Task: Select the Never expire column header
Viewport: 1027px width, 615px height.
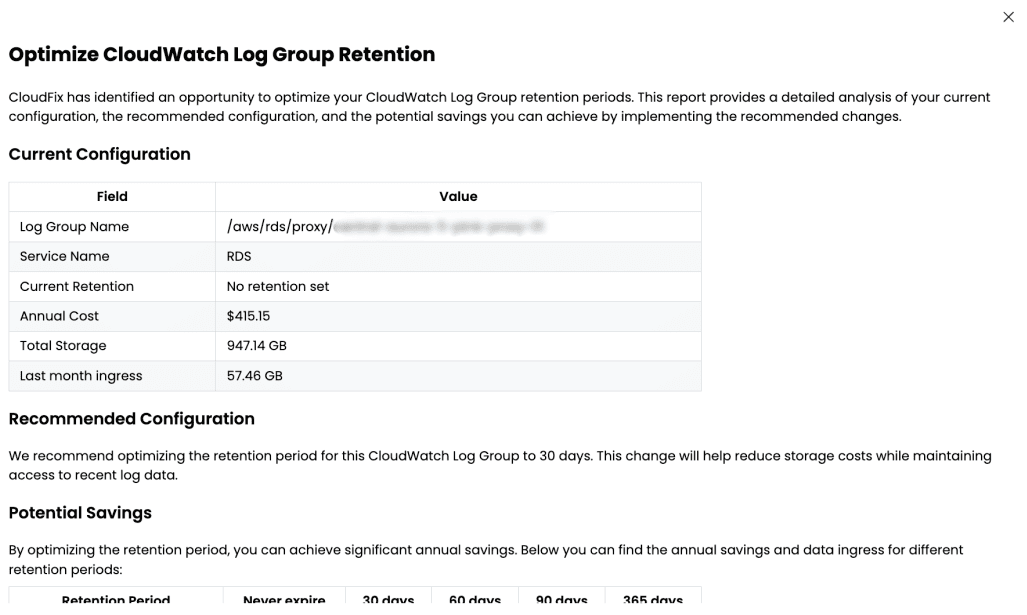Action: pos(284,598)
